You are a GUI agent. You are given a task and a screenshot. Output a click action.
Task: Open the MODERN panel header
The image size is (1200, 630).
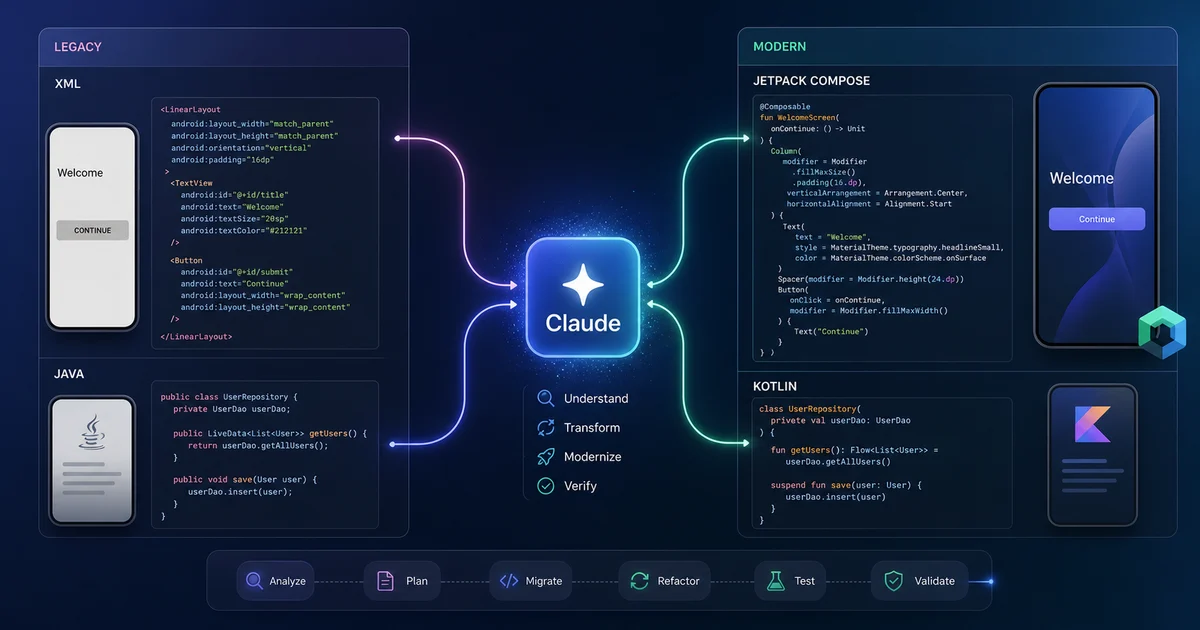pyautogui.click(x=957, y=47)
